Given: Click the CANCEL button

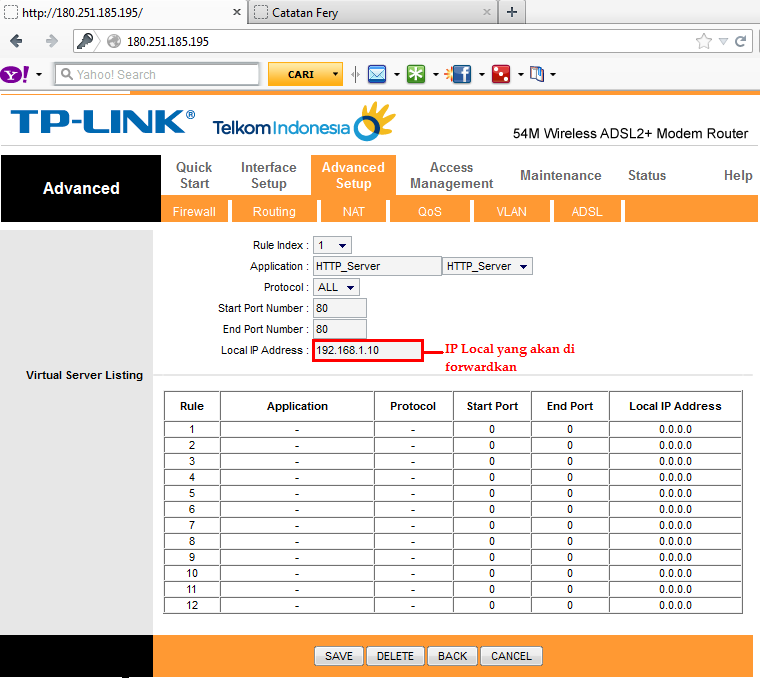Looking at the screenshot, I should click(511, 656).
